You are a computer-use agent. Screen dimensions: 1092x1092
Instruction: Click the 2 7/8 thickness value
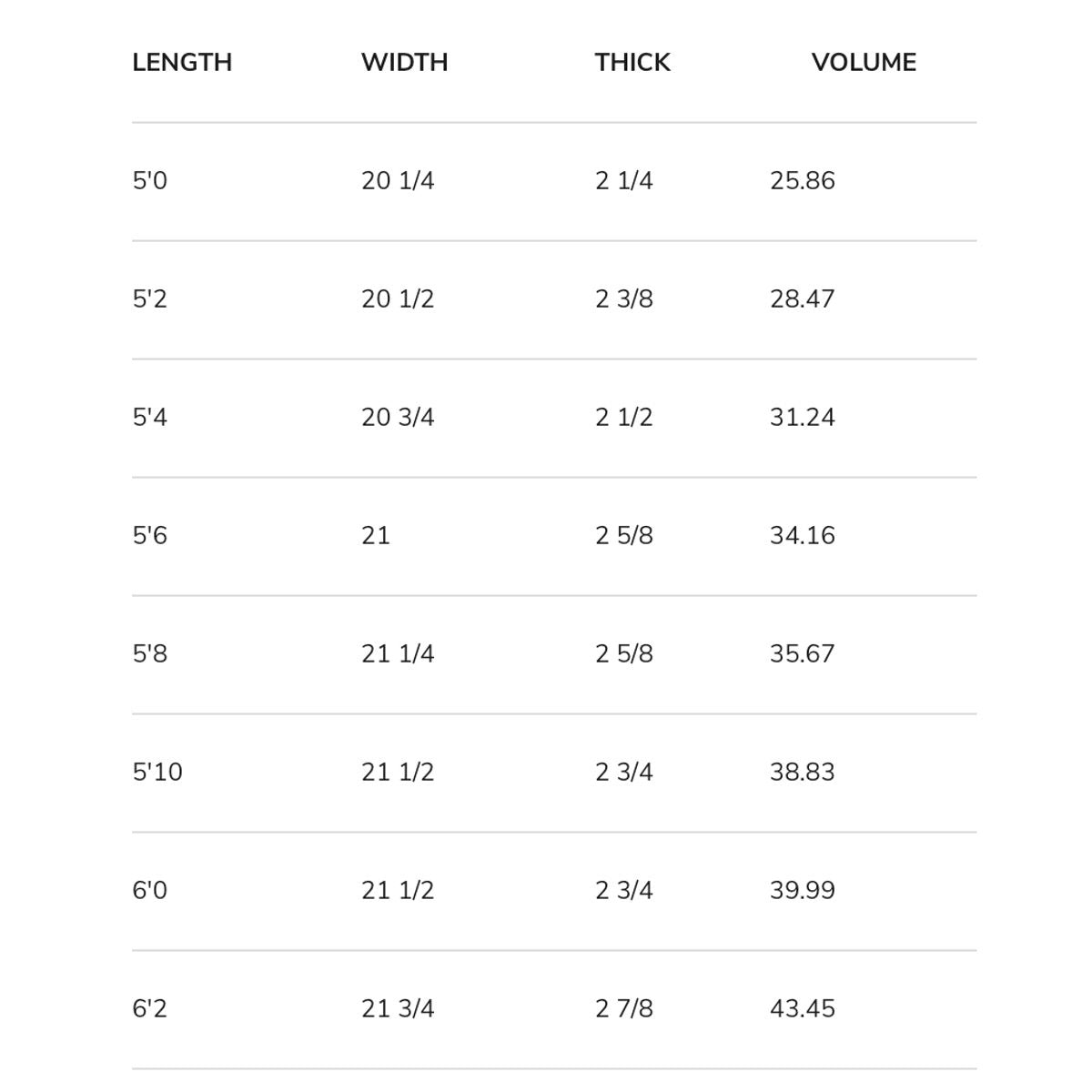point(624,1008)
